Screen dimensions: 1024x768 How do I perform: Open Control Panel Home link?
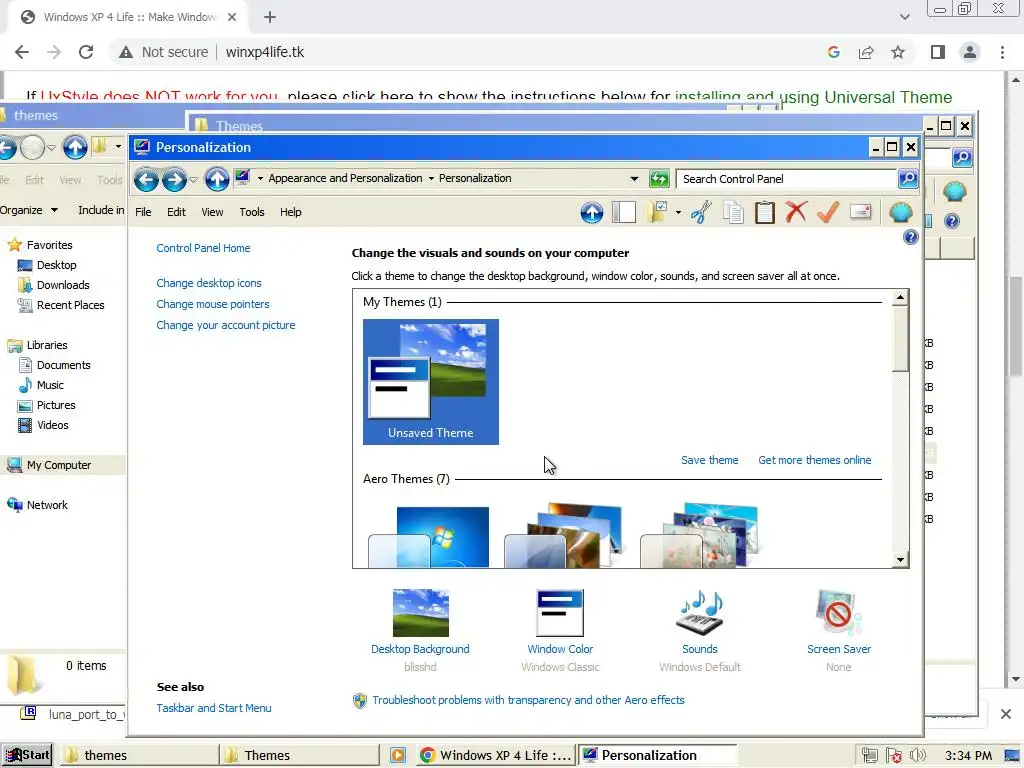(203, 248)
